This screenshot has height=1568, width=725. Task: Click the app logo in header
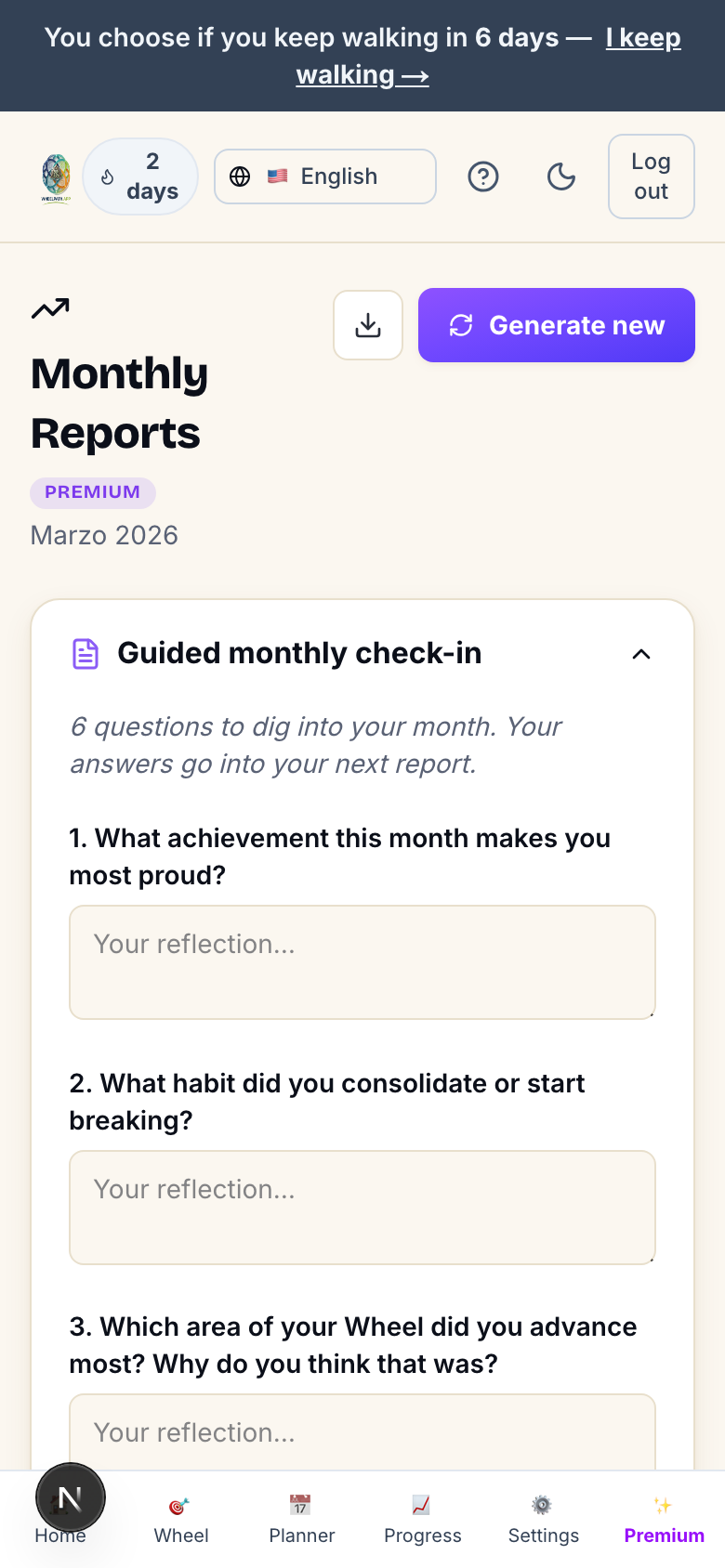(x=56, y=178)
